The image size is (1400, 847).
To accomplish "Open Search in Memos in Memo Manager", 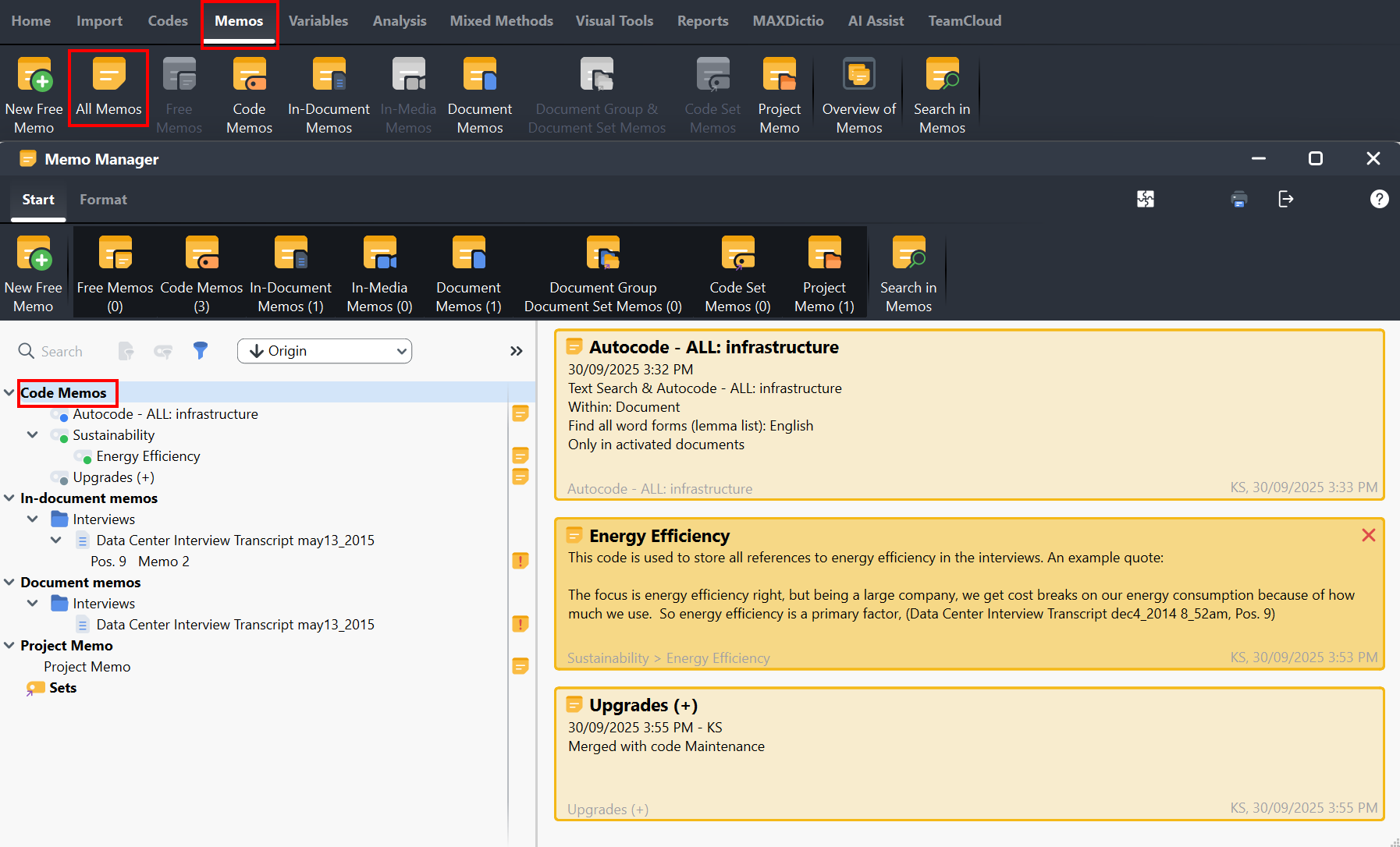I will pyautogui.click(x=908, y=274).
